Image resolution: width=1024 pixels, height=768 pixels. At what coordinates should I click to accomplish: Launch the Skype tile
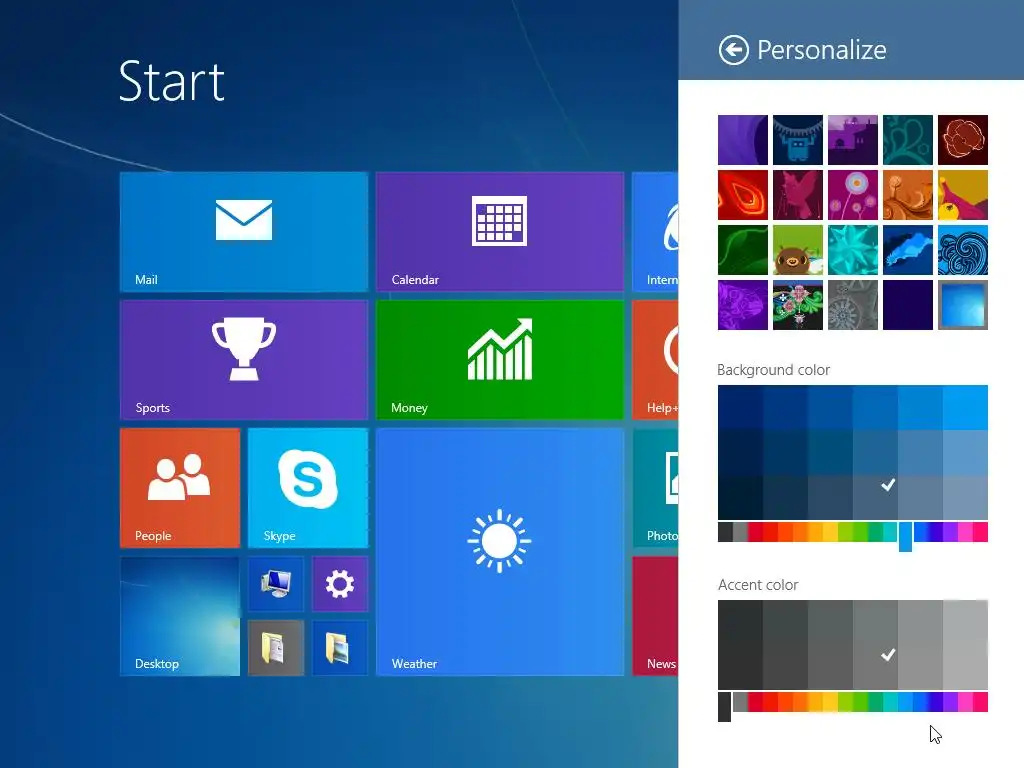coord(308,488)
